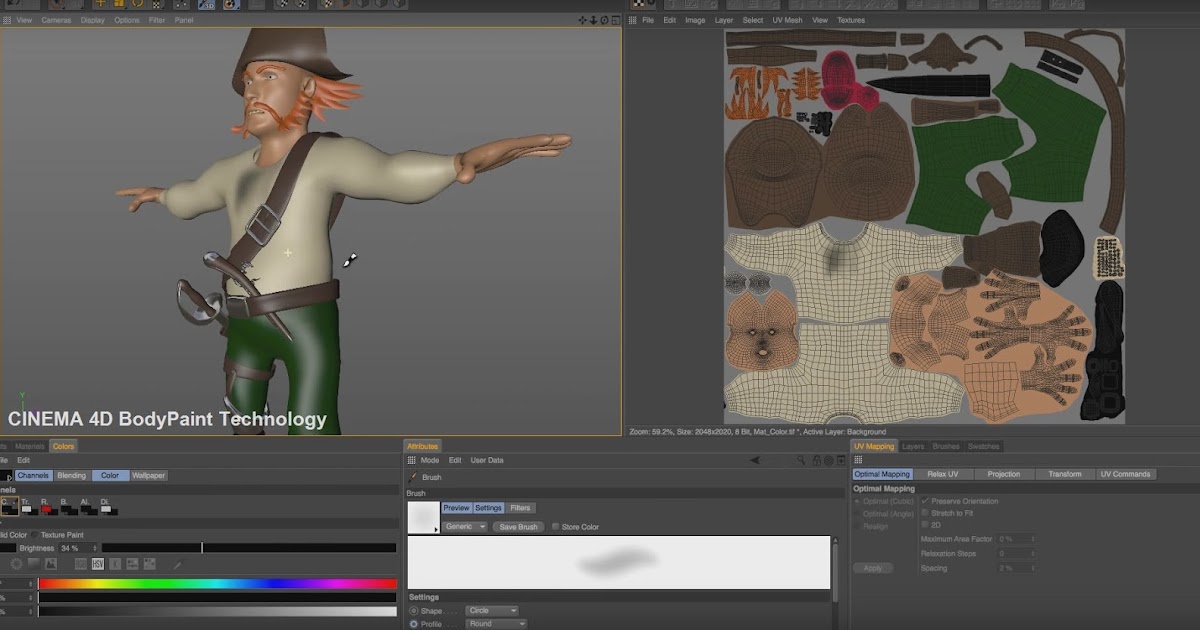This screenshot has width=1200, height=630.
Task: Open the Generic brush preset dropdown
Action: click(x=465, y=526)
